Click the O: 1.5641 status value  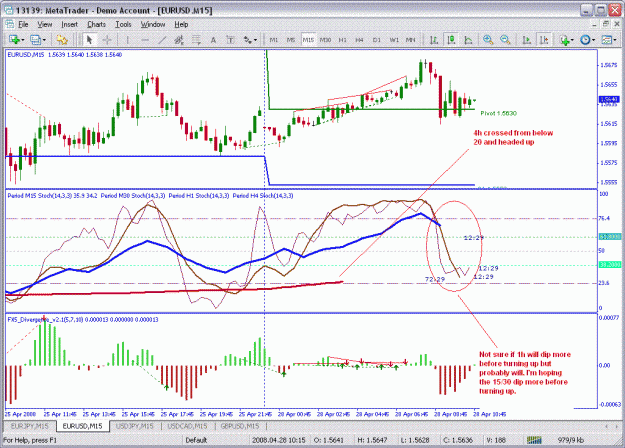click(x=329, y=440)
